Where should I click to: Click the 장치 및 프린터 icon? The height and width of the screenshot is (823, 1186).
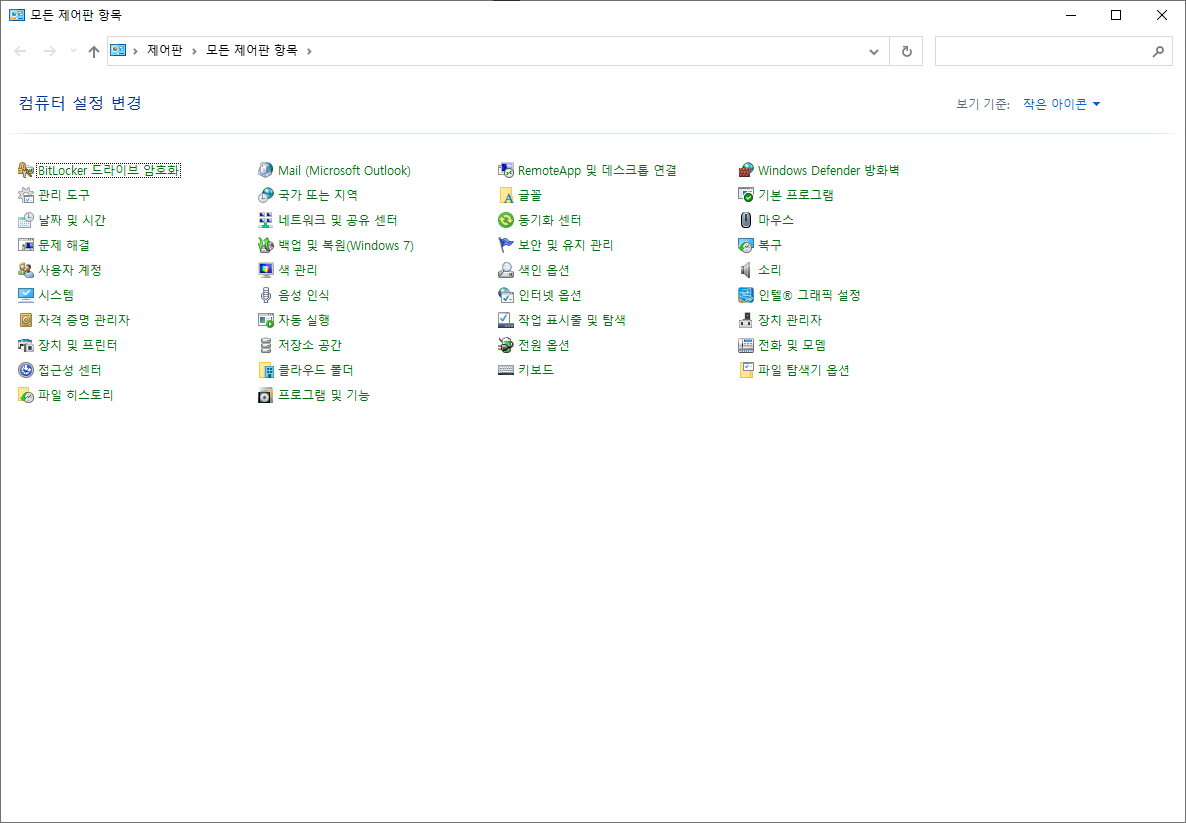pos(26,345)
